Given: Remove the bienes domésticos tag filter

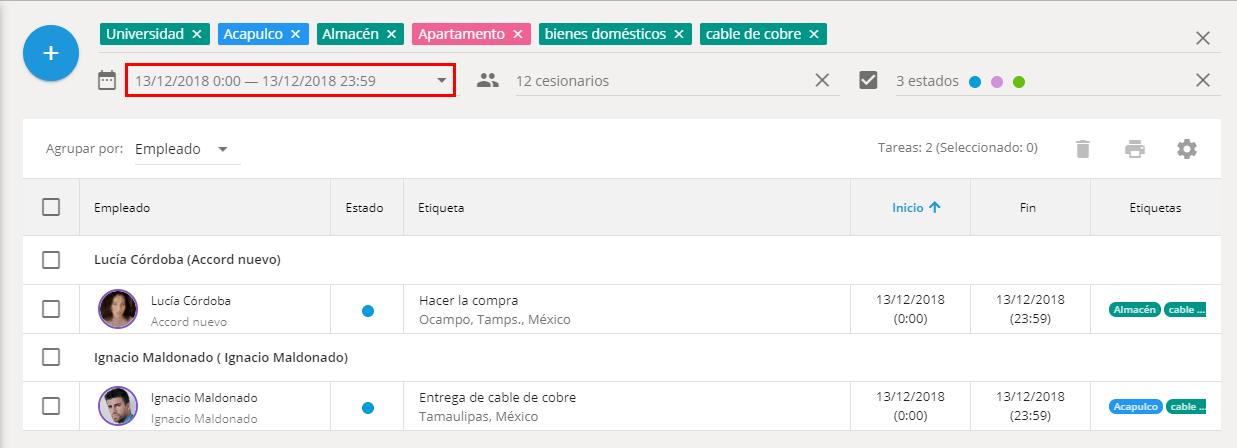Looking at the screenshot, I should pos(679,34).
